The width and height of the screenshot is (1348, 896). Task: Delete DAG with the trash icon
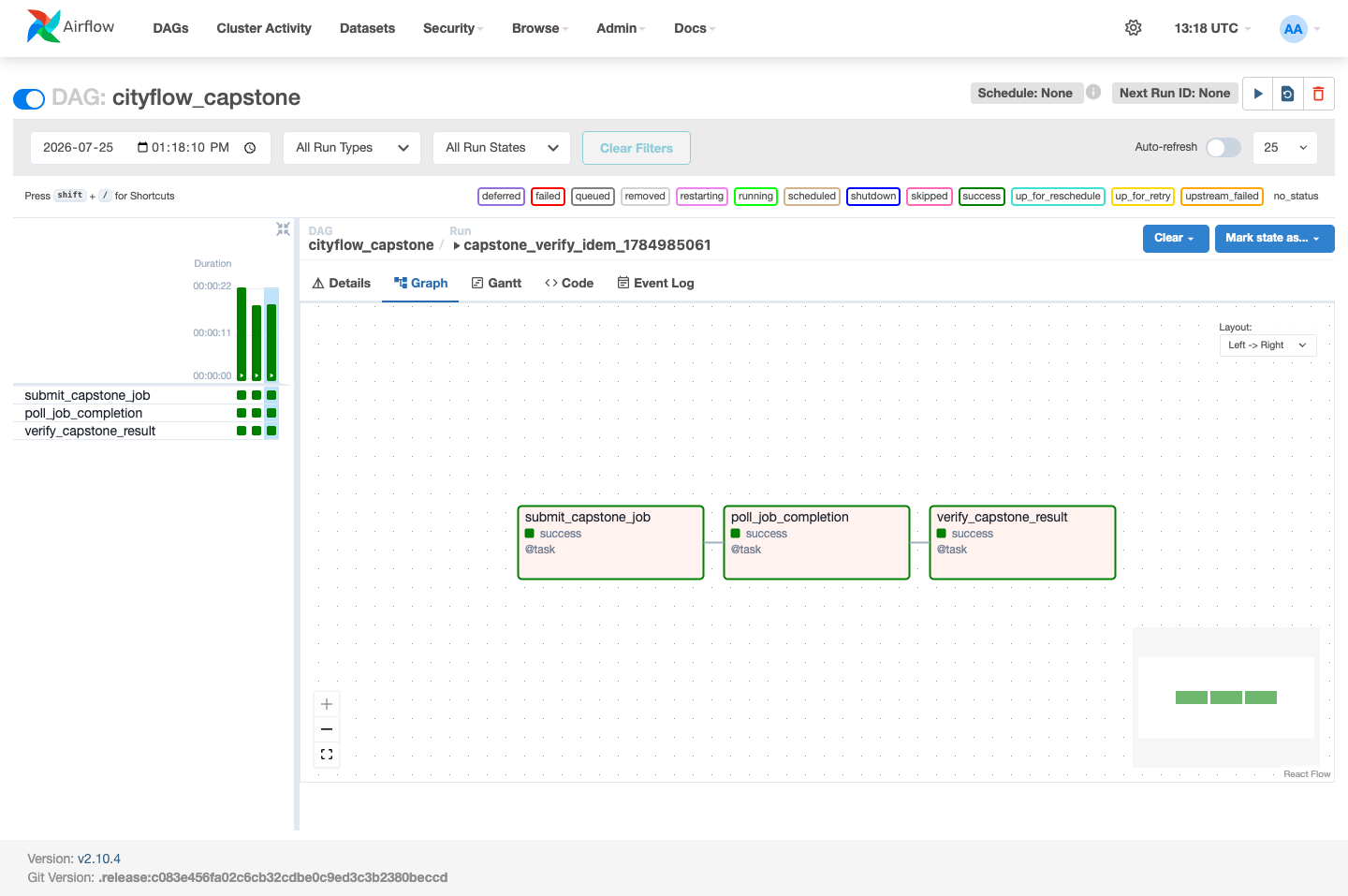point(1318,94)
